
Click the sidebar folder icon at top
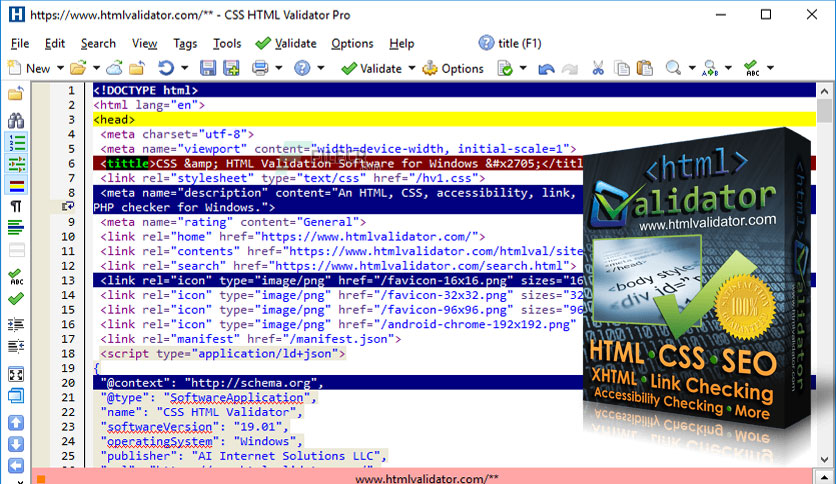coord(16,94)
